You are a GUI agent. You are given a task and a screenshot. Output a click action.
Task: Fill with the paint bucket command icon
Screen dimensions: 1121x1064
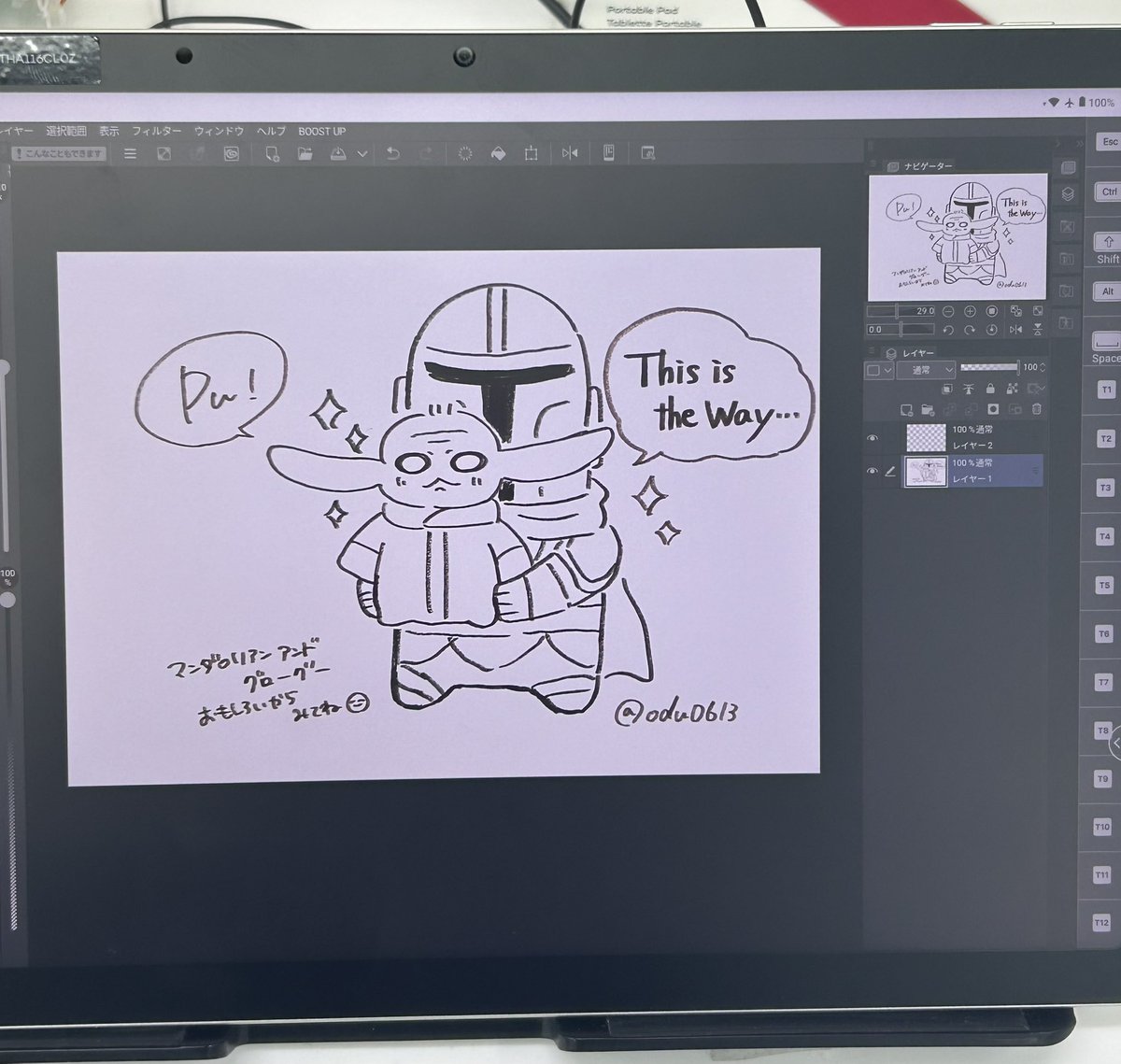[498, 154]
